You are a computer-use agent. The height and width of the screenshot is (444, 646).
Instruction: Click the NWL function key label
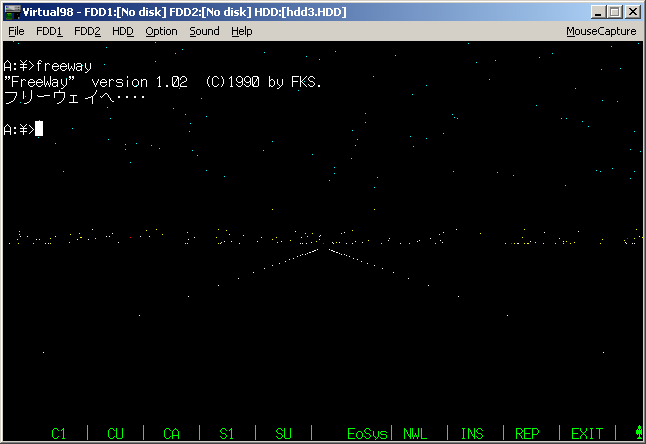(x=415, y=434)
